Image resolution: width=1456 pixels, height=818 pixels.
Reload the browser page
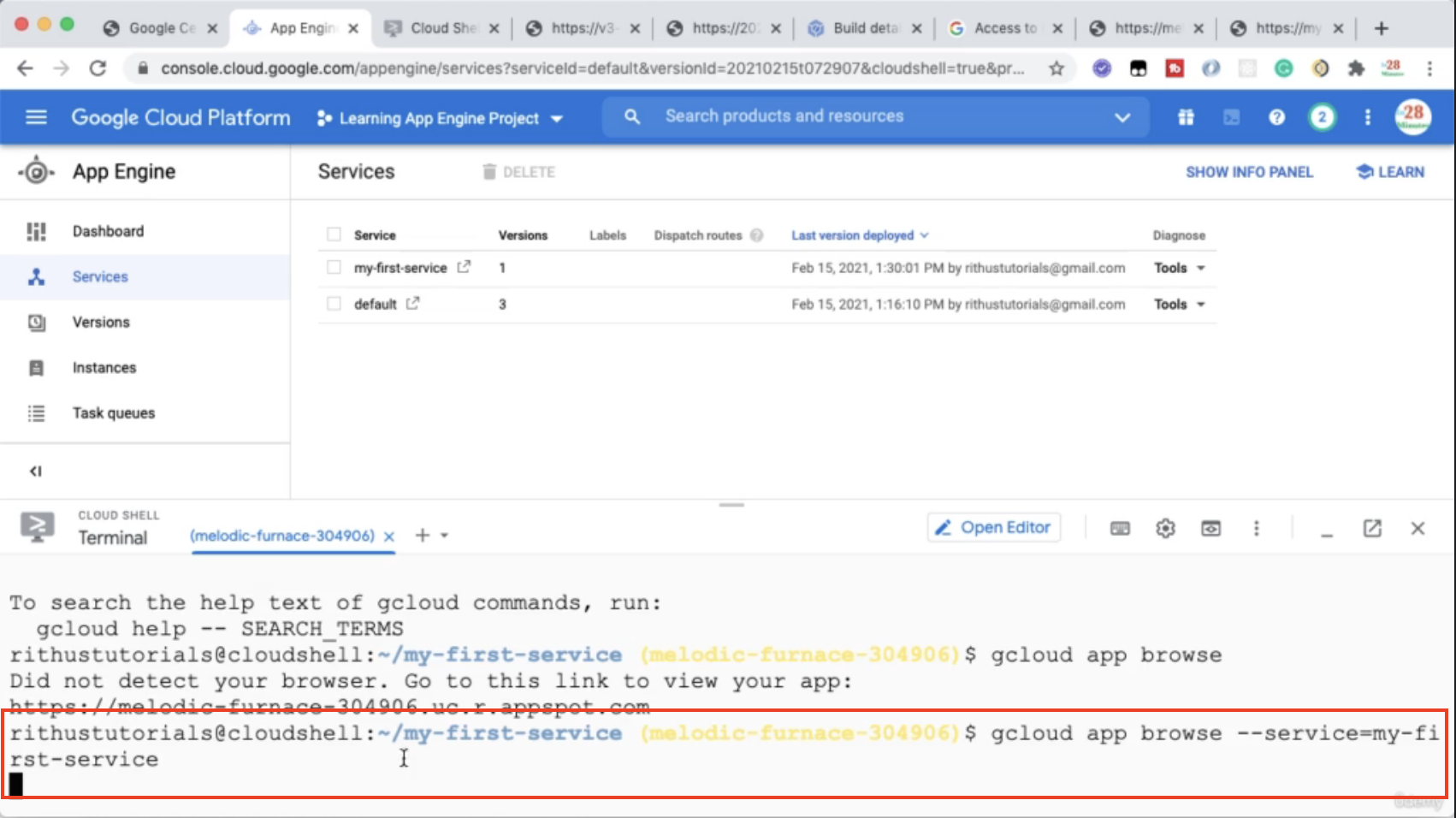pyautogui.click(x=98, y=68)
